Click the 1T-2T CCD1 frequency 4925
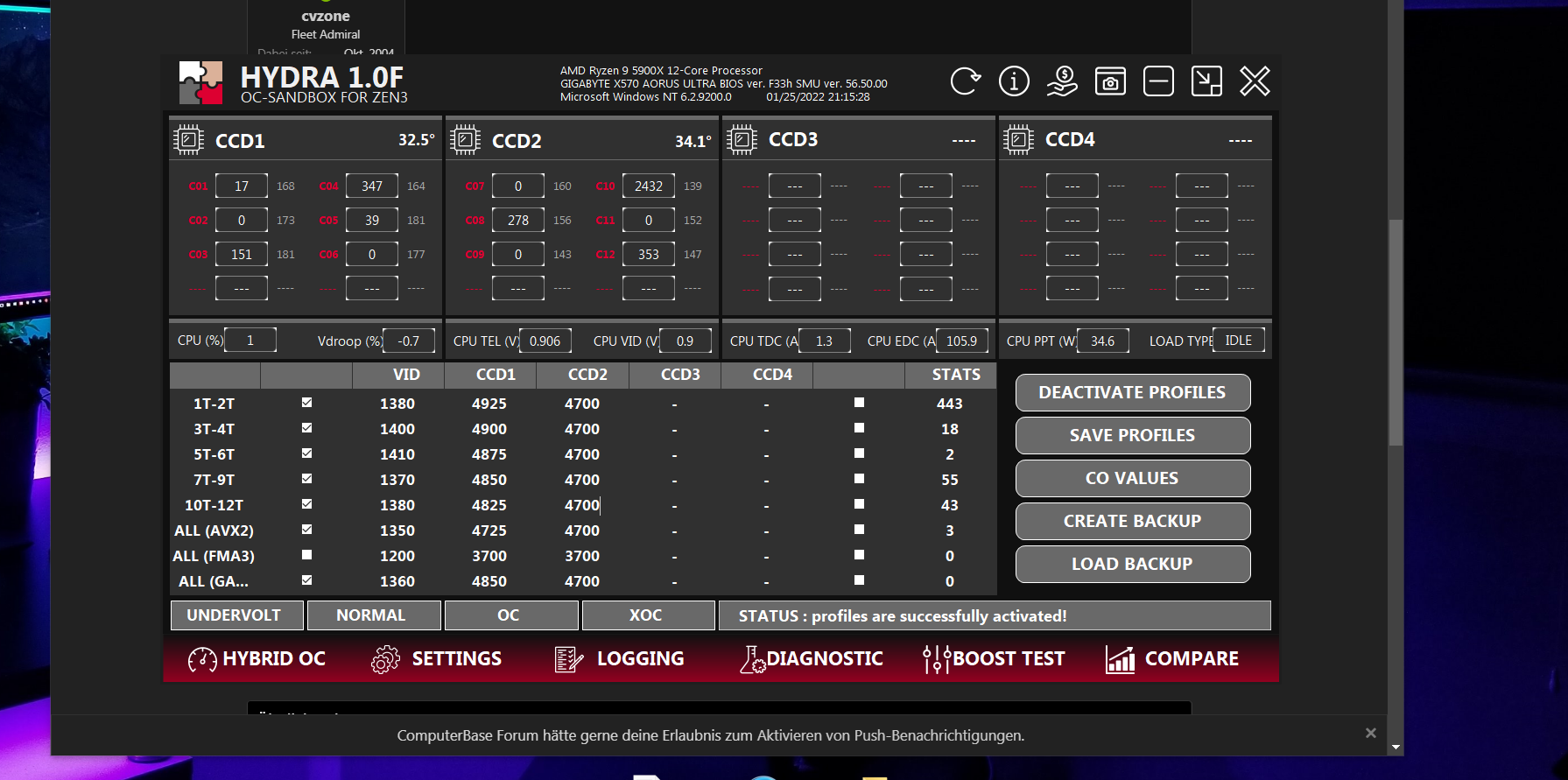The width and height of the screenshot is (1568, 780). pos(489,404)
